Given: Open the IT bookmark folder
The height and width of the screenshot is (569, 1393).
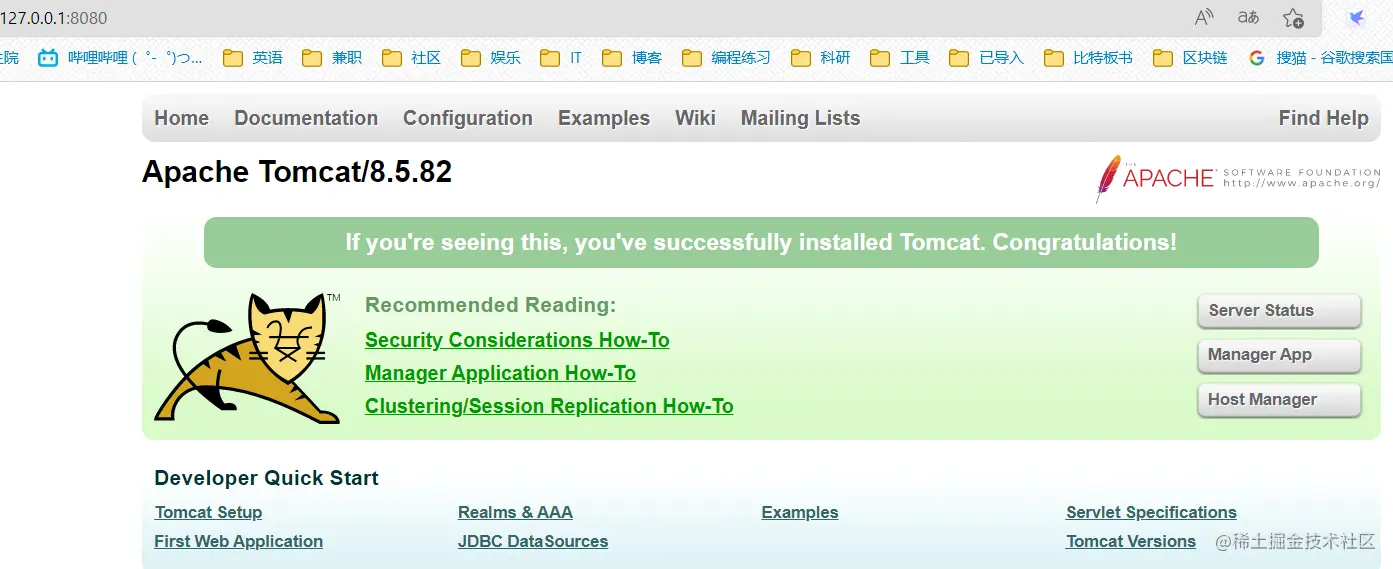Looking at the screenshot, I should (561, 58).
